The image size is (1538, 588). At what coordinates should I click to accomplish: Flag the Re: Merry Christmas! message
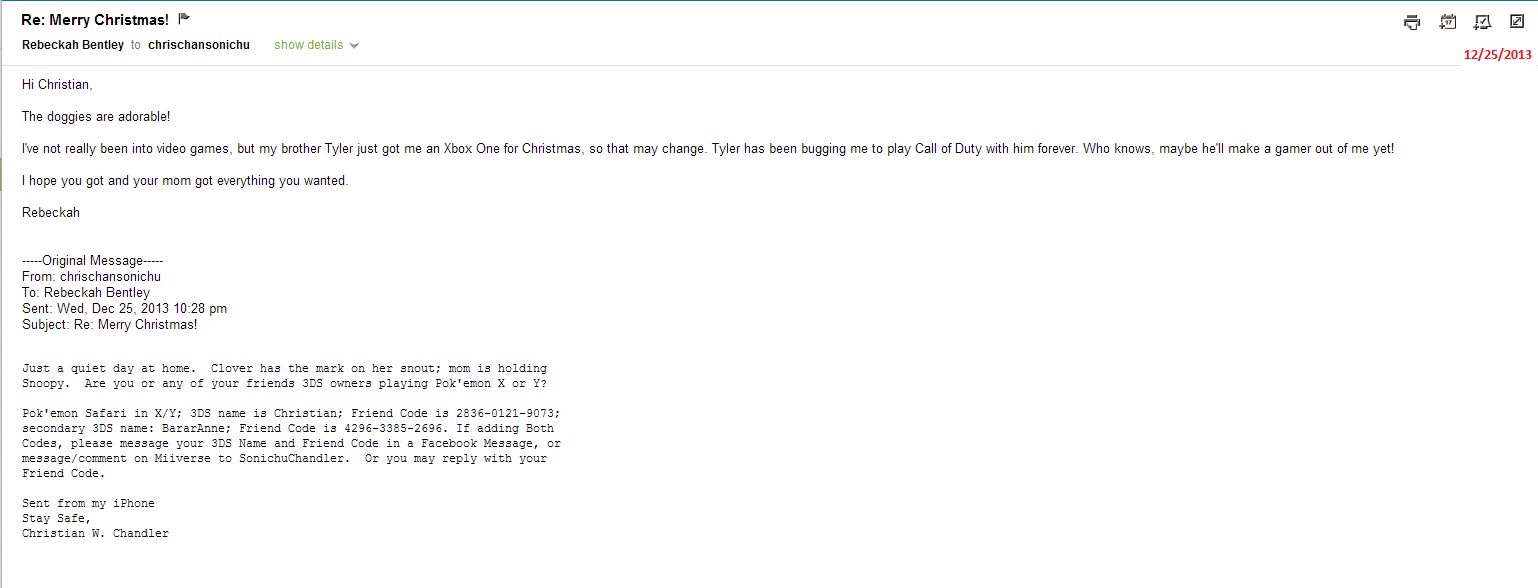pos(184,19)
